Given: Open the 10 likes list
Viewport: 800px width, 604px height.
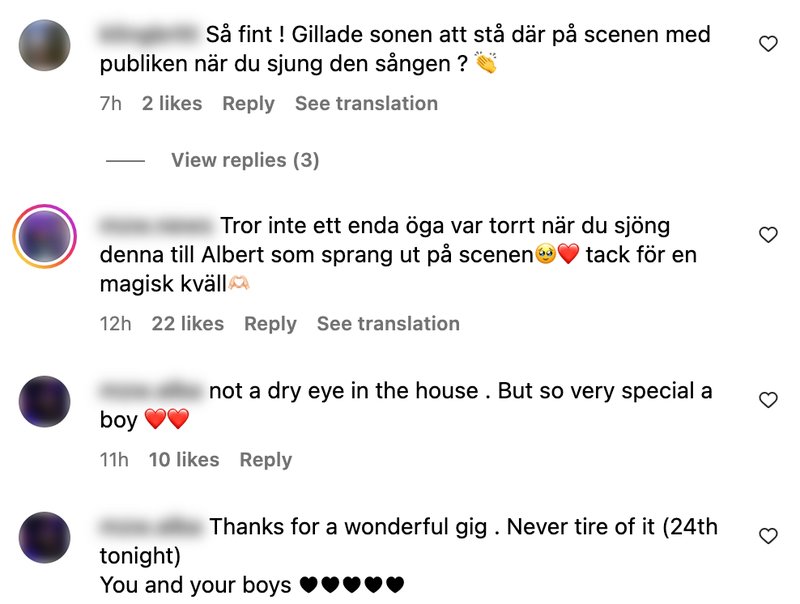Looking at the screenshot, I should (x=184, y=460).
